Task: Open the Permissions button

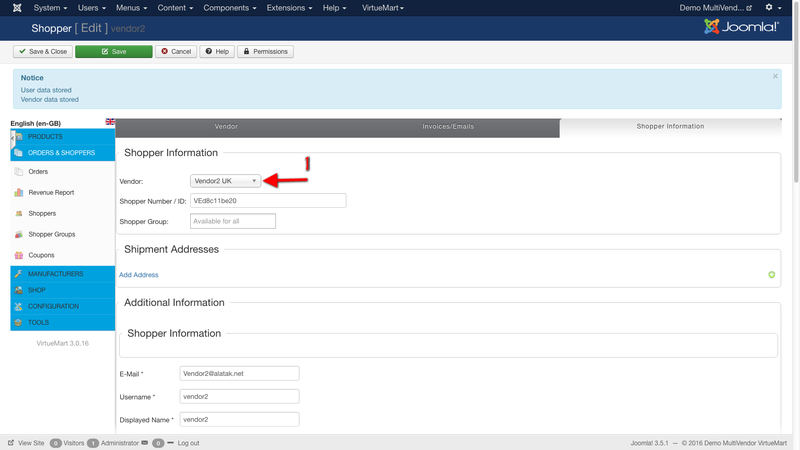Action: pos(265,52)
